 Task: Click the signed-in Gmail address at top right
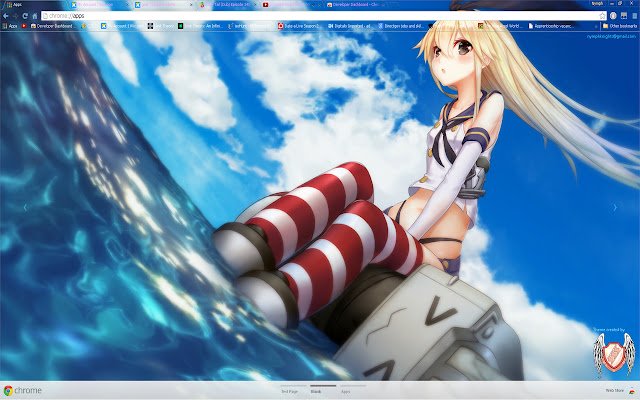[611, 36]
